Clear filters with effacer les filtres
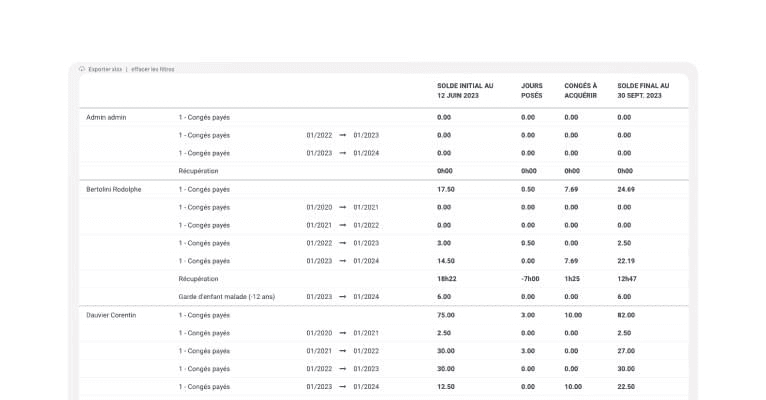This screenshot has width=766, height=400. pos(152,69)
